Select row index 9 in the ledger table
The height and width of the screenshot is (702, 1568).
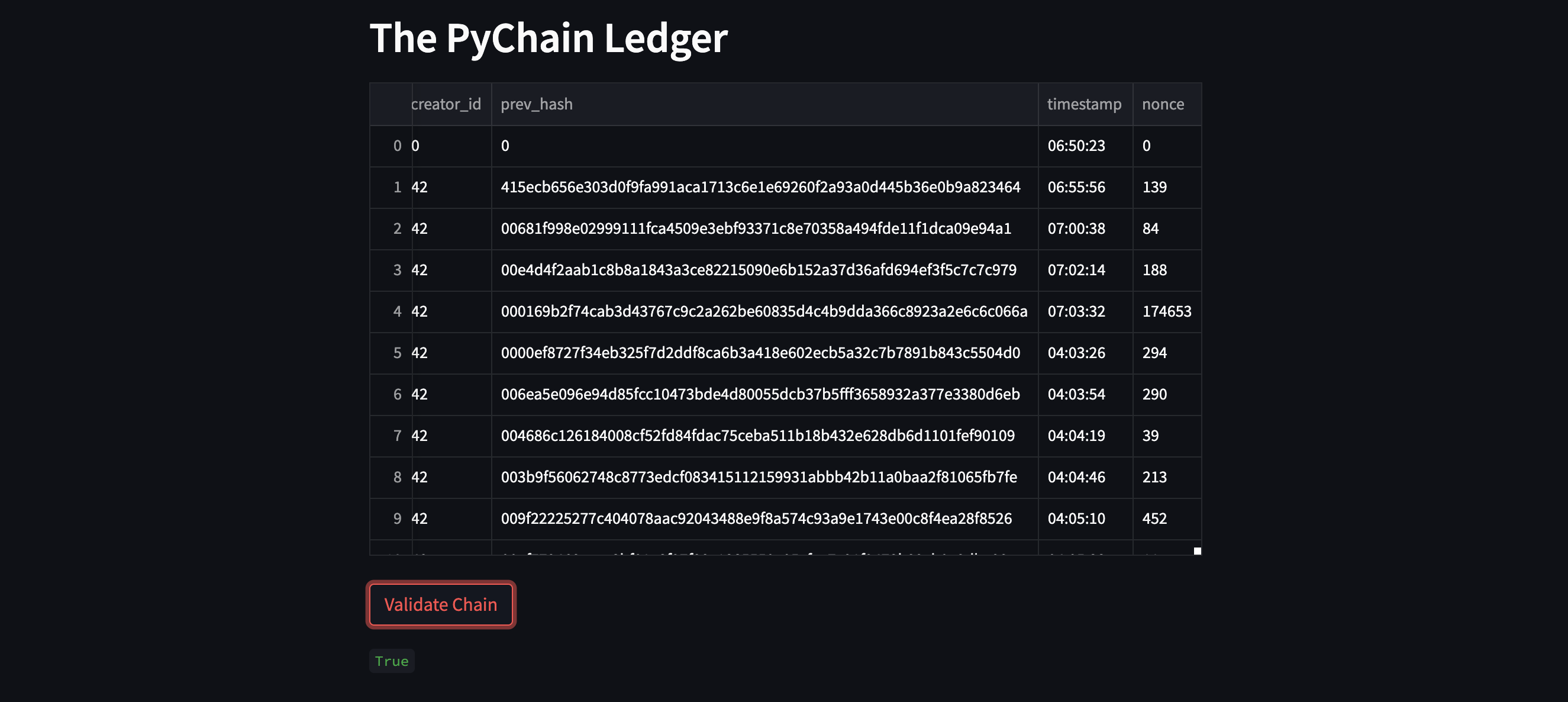coord(398,518)
